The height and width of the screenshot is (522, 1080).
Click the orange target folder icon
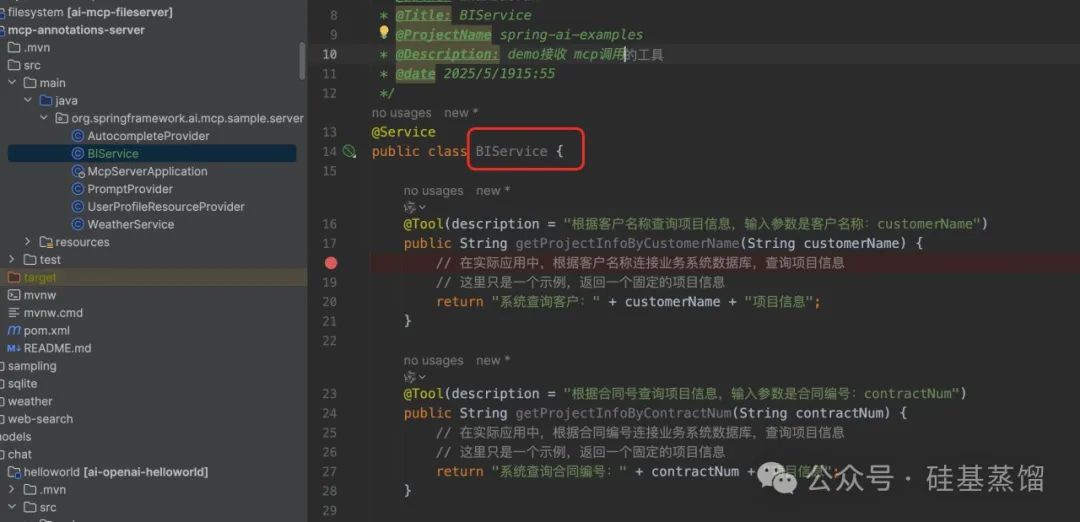pyautogui.click(x=14, y=277)
